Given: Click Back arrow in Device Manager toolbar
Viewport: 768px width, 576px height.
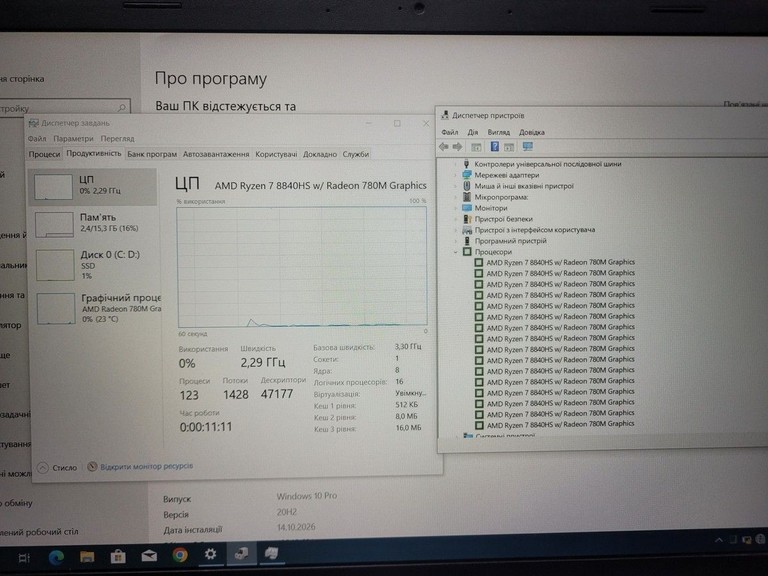Looking at the screenshot, I should click(x=444, y=146).
